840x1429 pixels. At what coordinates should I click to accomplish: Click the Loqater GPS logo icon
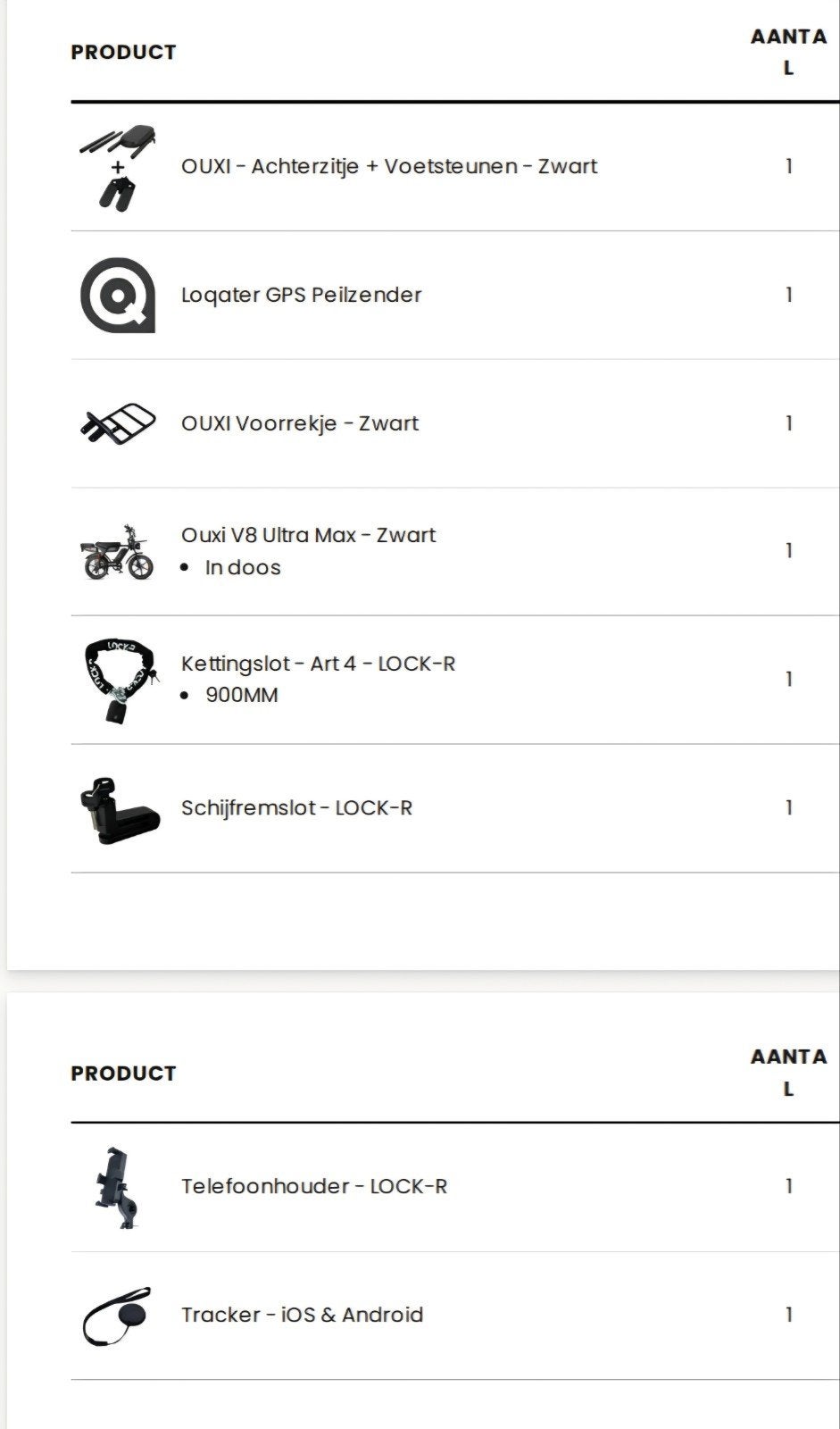[x=118, y=296]
